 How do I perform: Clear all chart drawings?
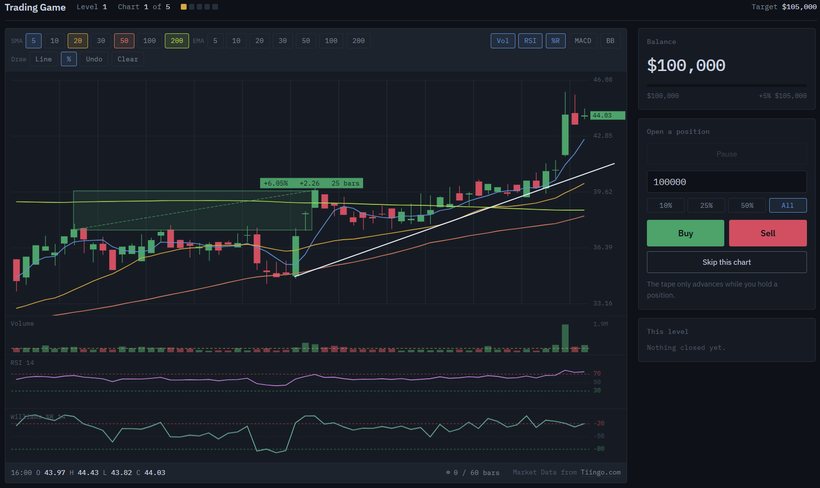click(128, 59)
